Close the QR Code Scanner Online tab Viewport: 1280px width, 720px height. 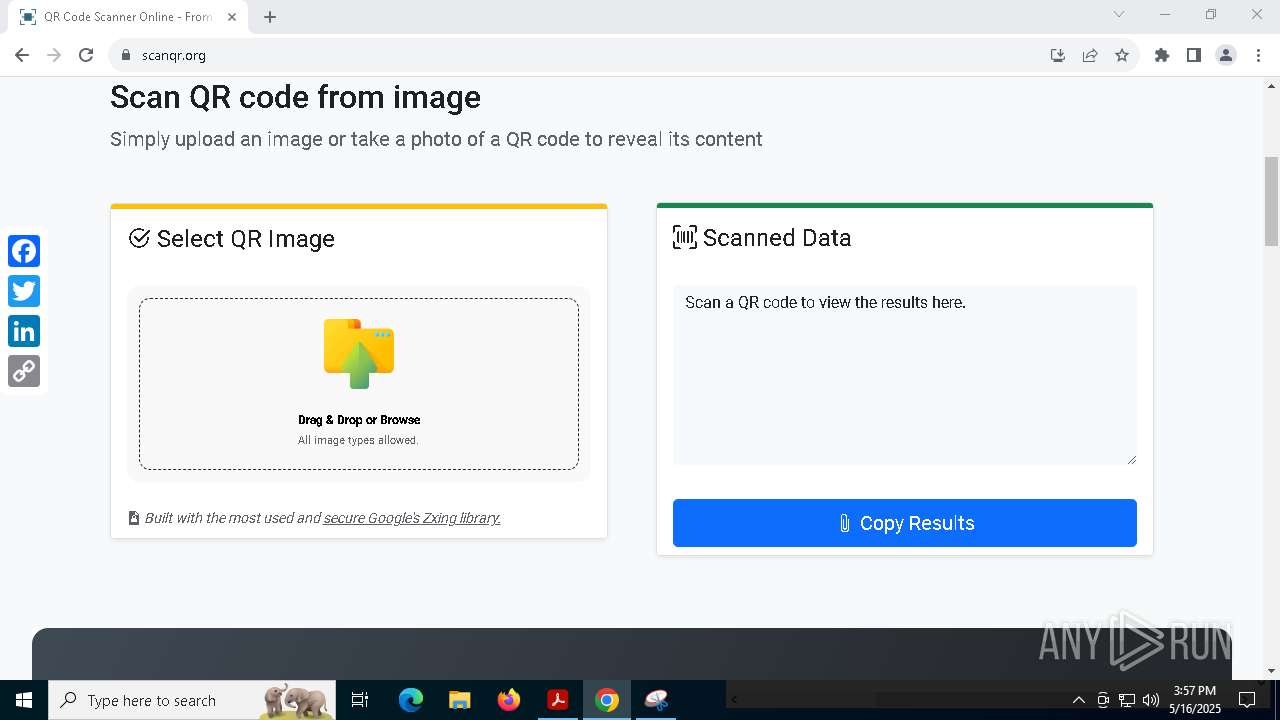point(233,17)
